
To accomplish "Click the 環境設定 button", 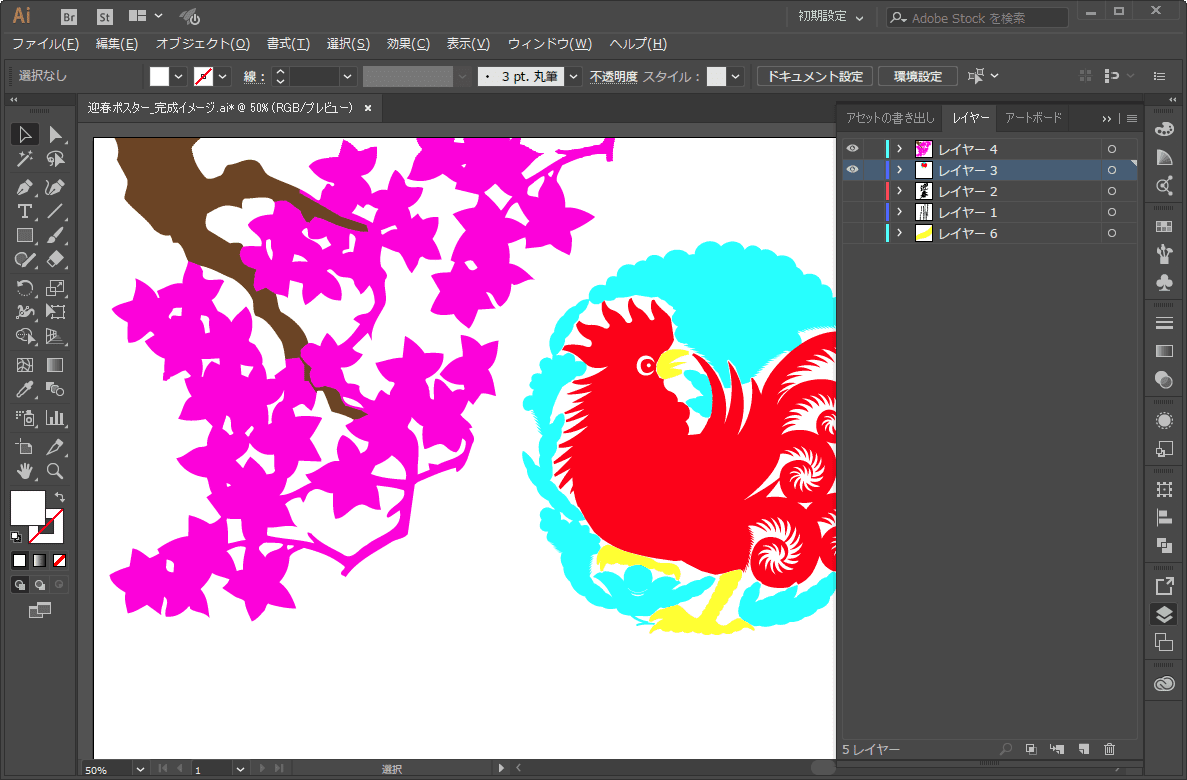I will (918, 76).
